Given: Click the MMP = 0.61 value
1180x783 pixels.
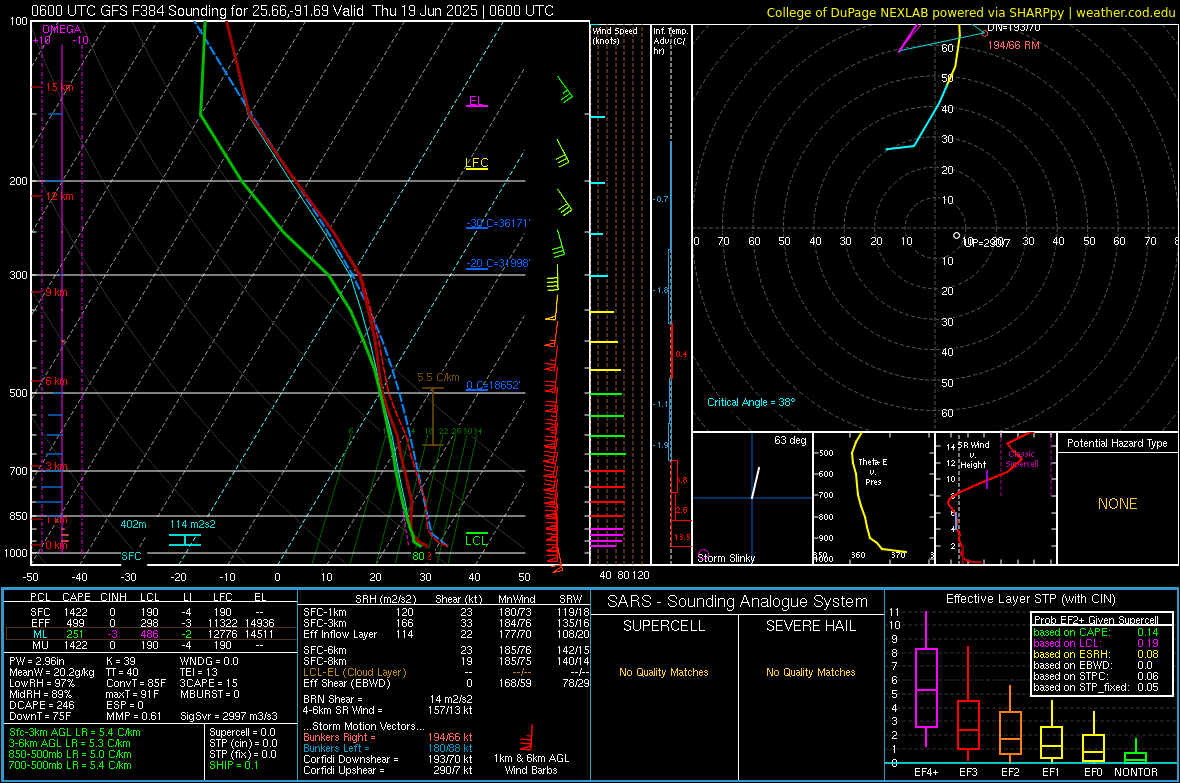Looking at the screenshot, I should coord(133,716).
